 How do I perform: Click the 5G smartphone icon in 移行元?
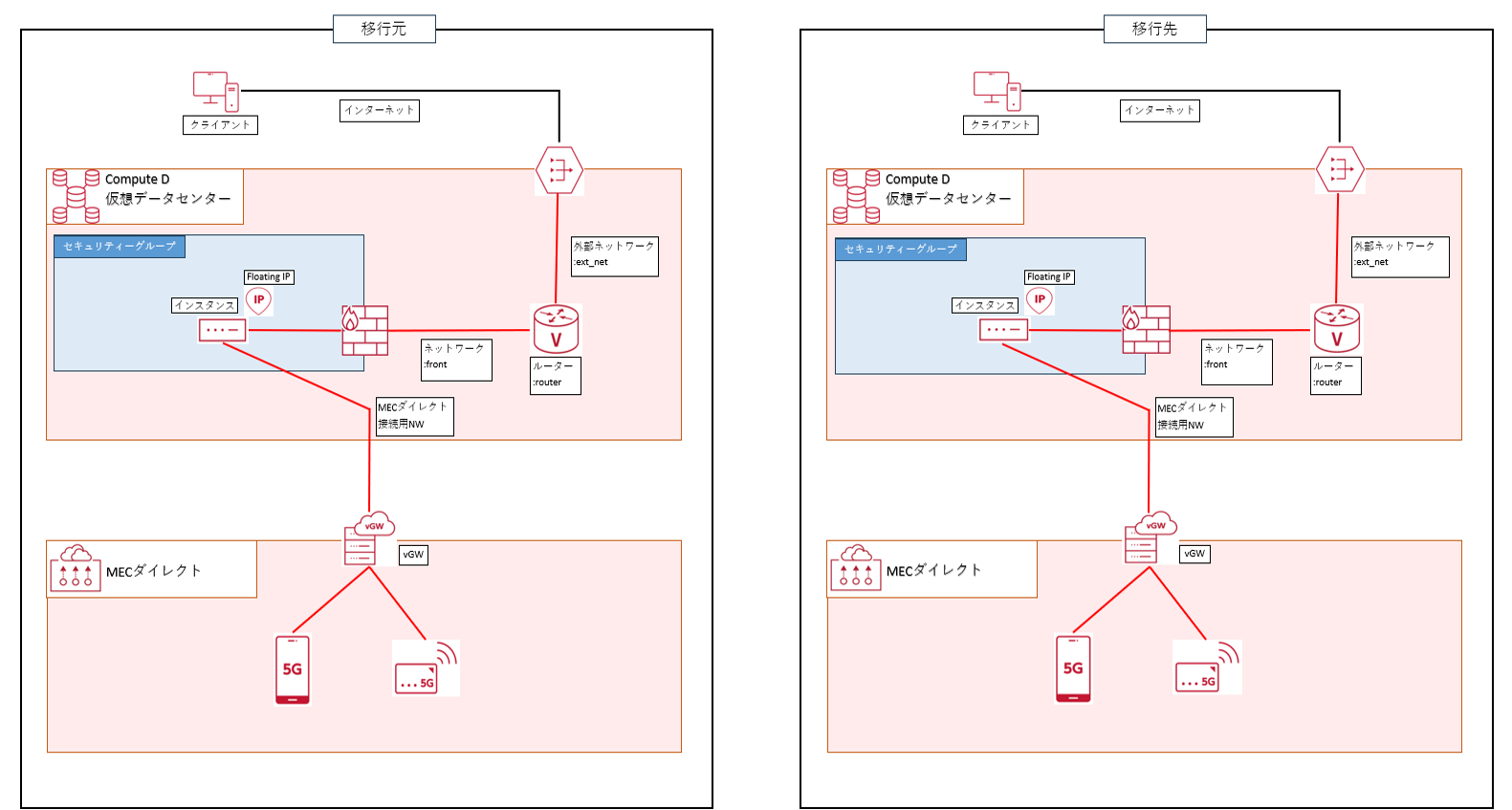tap(293, 669)
